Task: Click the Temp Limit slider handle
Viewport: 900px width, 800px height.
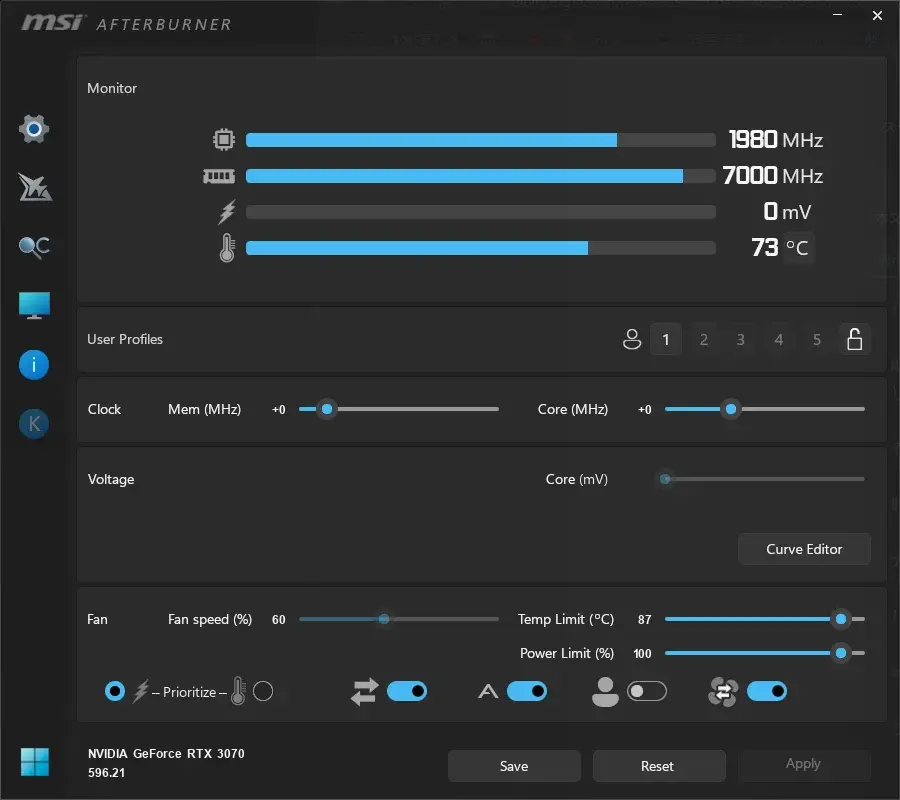Action: coord(841,619)
